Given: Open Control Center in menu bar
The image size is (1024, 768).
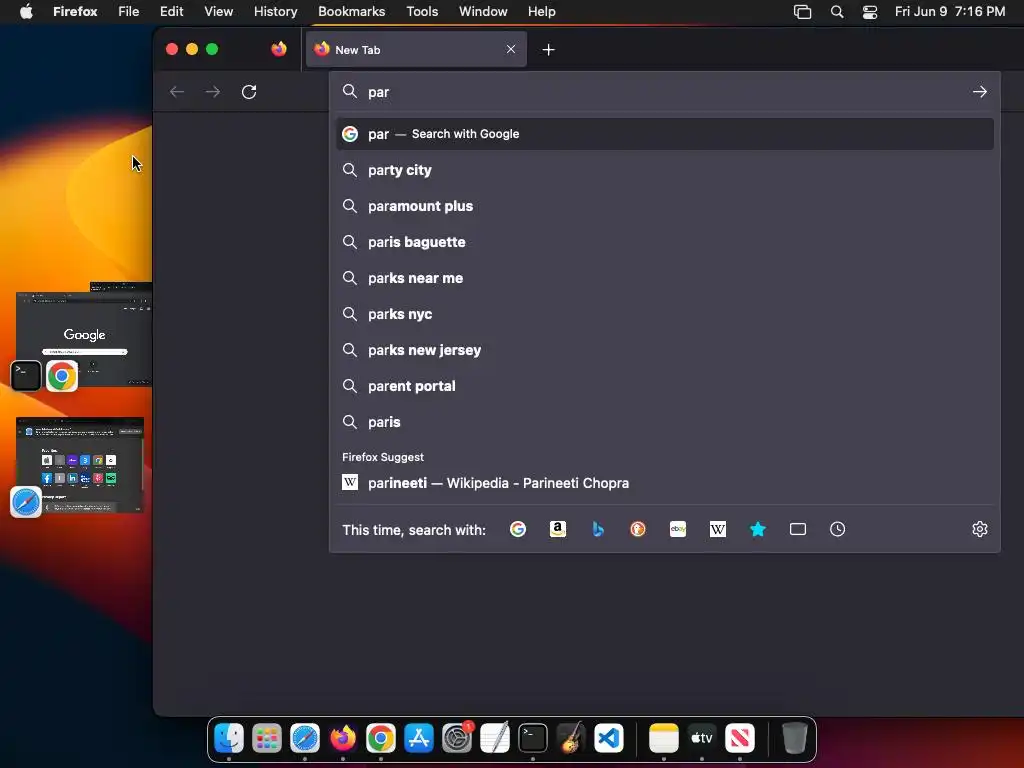Looking at the screenshot, I should [870, 12].
